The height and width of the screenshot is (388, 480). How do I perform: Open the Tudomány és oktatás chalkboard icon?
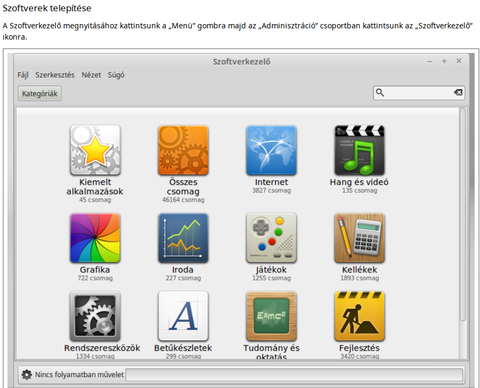271,316
